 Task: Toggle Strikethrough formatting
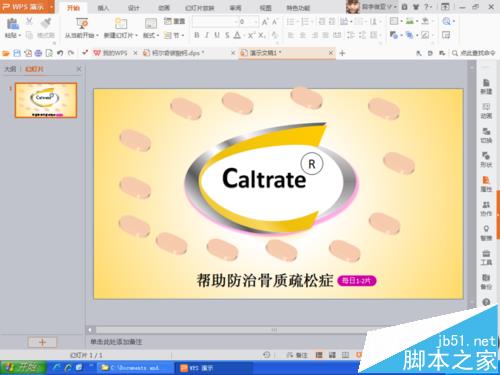click(227, 35)
